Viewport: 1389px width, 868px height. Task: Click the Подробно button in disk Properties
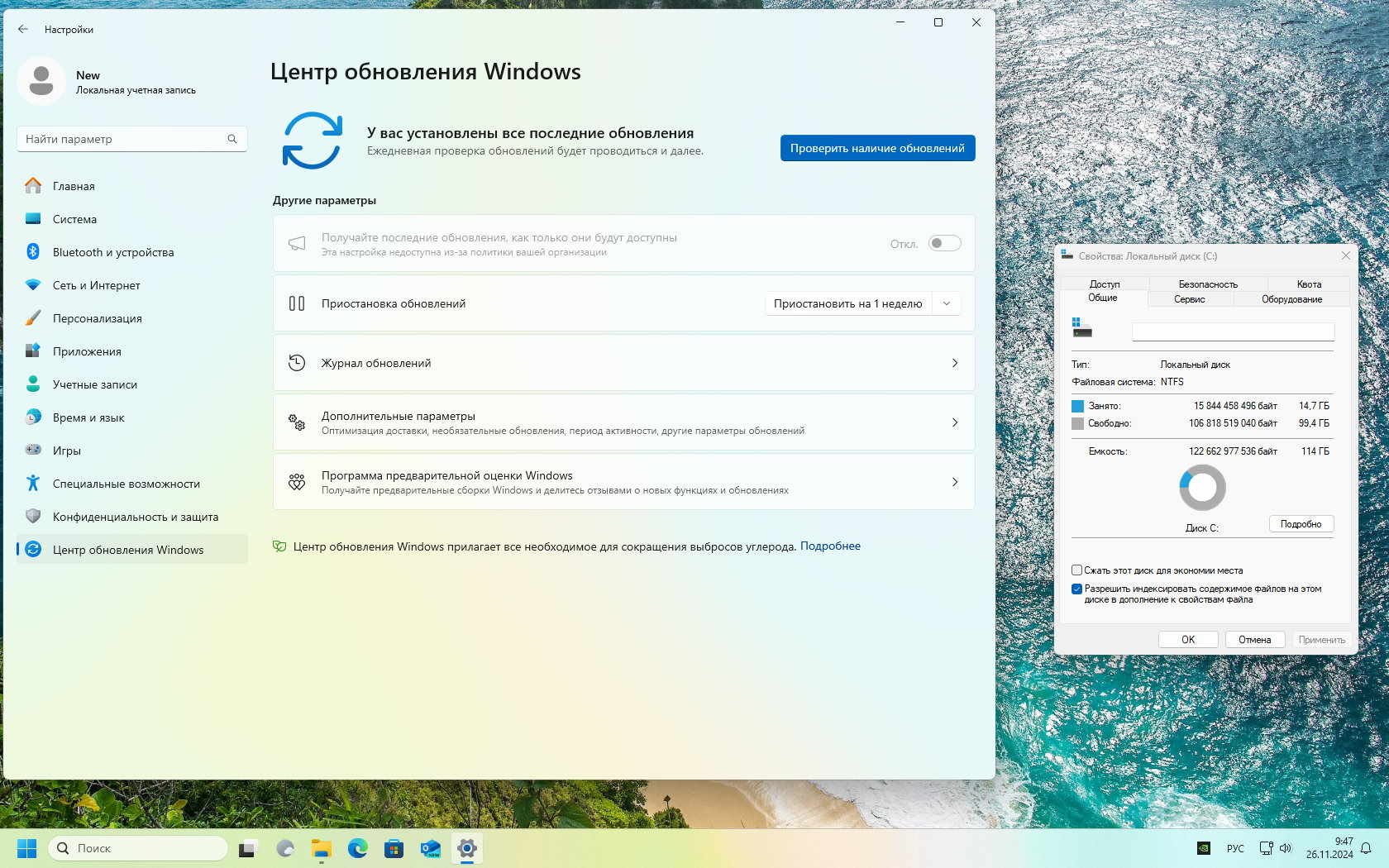[x=1301, y=524]
